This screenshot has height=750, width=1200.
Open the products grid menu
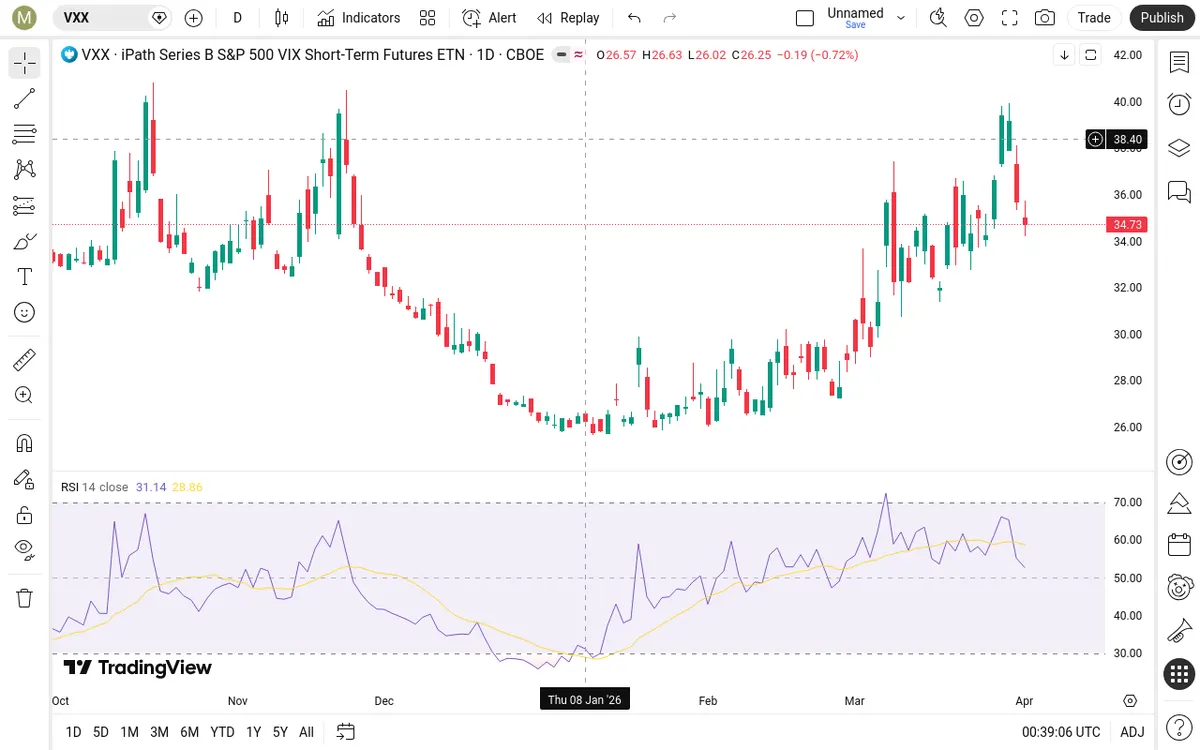pyautogui.click(x=1179, y=674)
